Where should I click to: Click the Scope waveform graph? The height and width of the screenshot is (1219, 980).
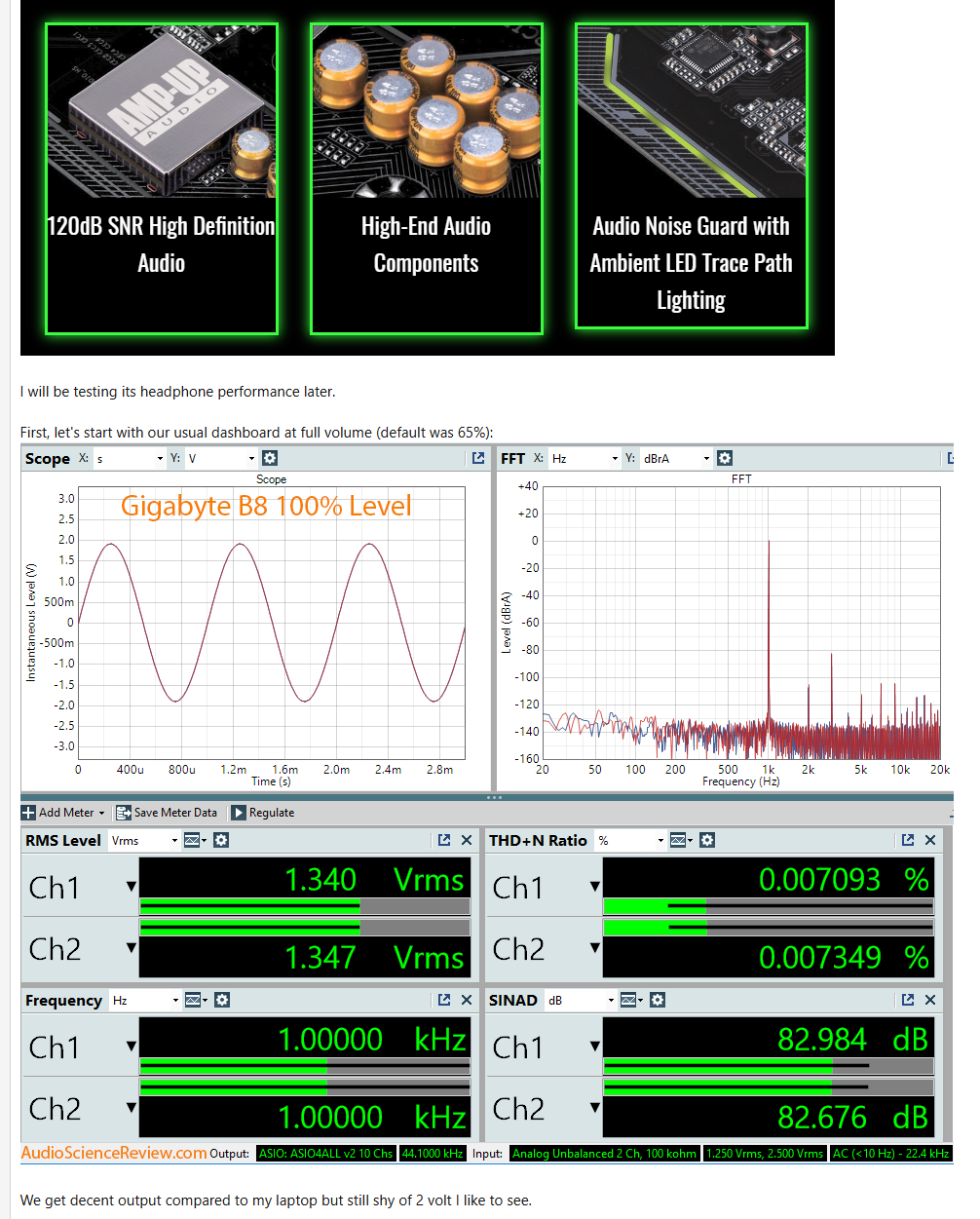pyautogui.click(x=271, y=623)
